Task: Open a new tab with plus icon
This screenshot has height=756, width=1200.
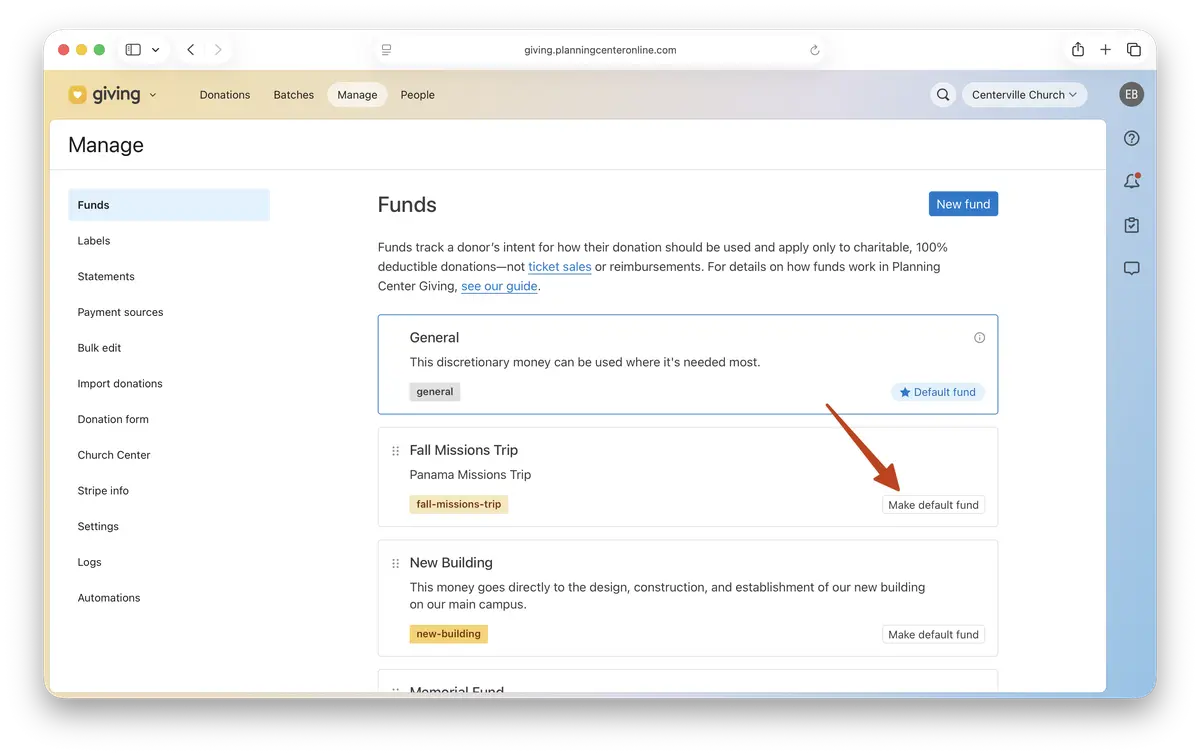Action: [1105, 50]
